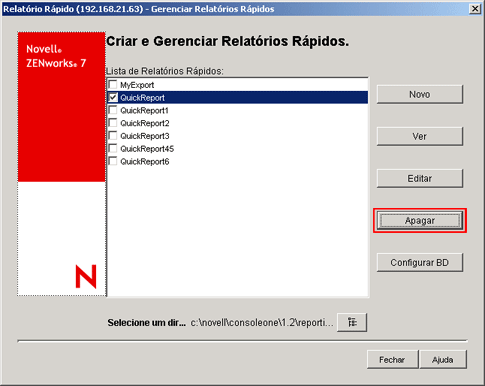
Task: Click the Editar button
Action: tap(420, 178)
